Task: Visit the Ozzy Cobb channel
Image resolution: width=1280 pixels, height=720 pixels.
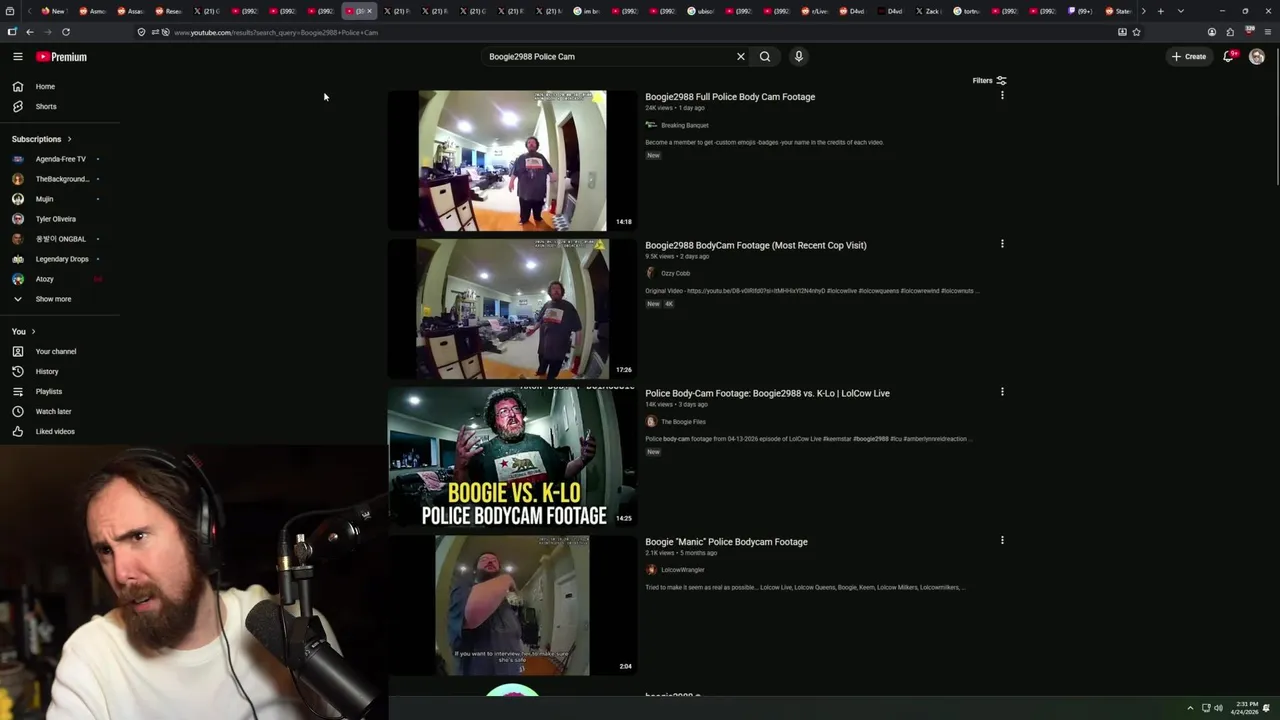Action: pos(675,273)
